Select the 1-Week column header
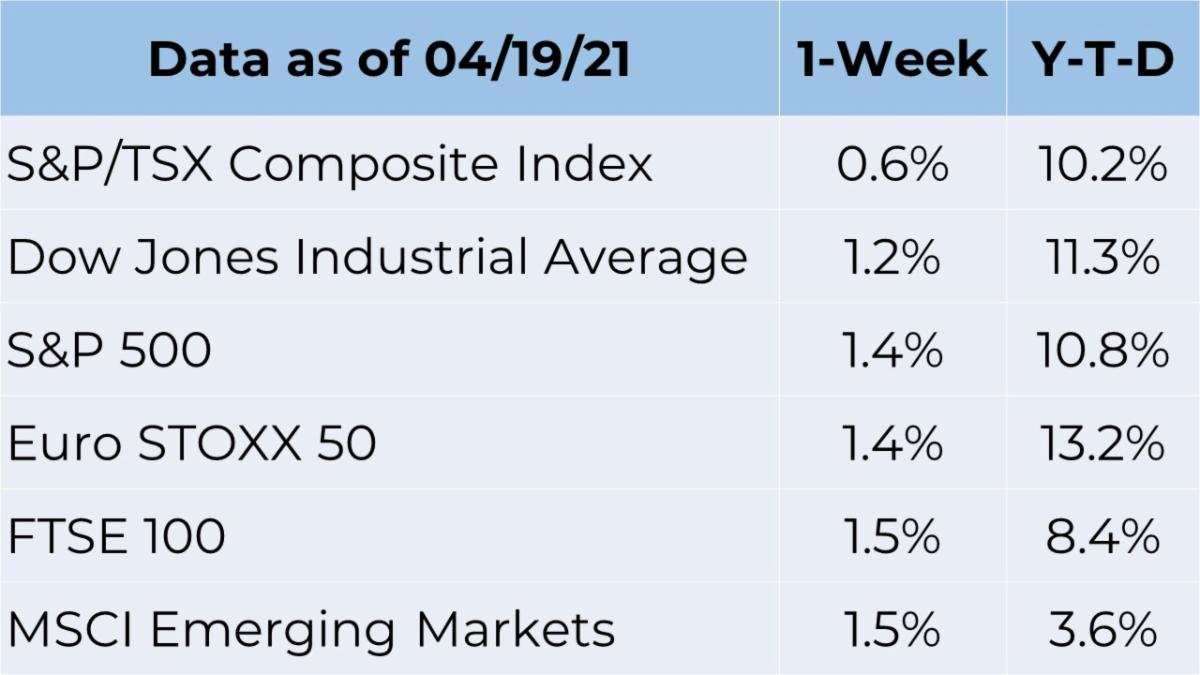The width and height of the screenshot is (1200, 675). (893, 60)
